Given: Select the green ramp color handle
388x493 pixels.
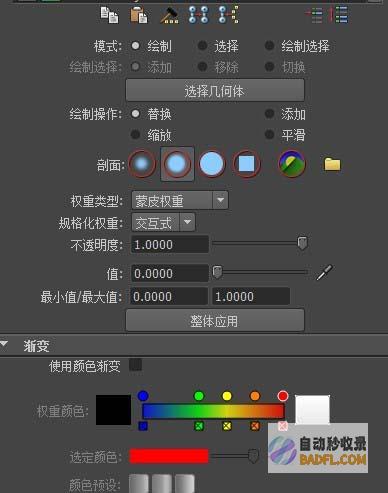Looking at the screenshot, I should click(199, 396).
